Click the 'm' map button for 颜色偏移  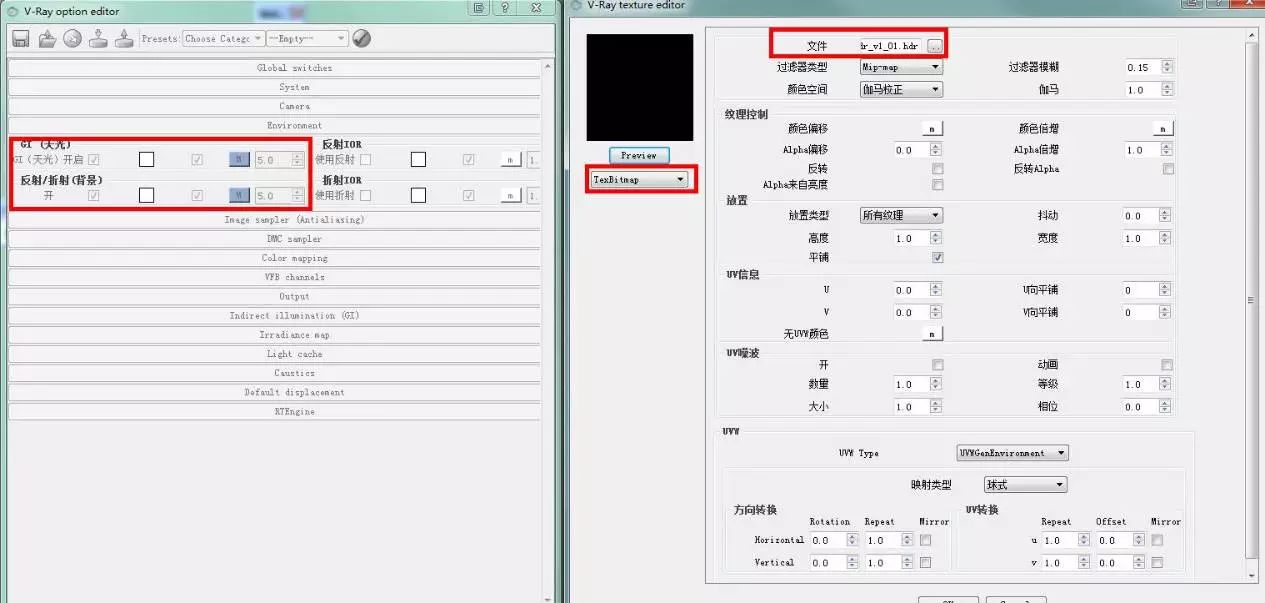932,129
